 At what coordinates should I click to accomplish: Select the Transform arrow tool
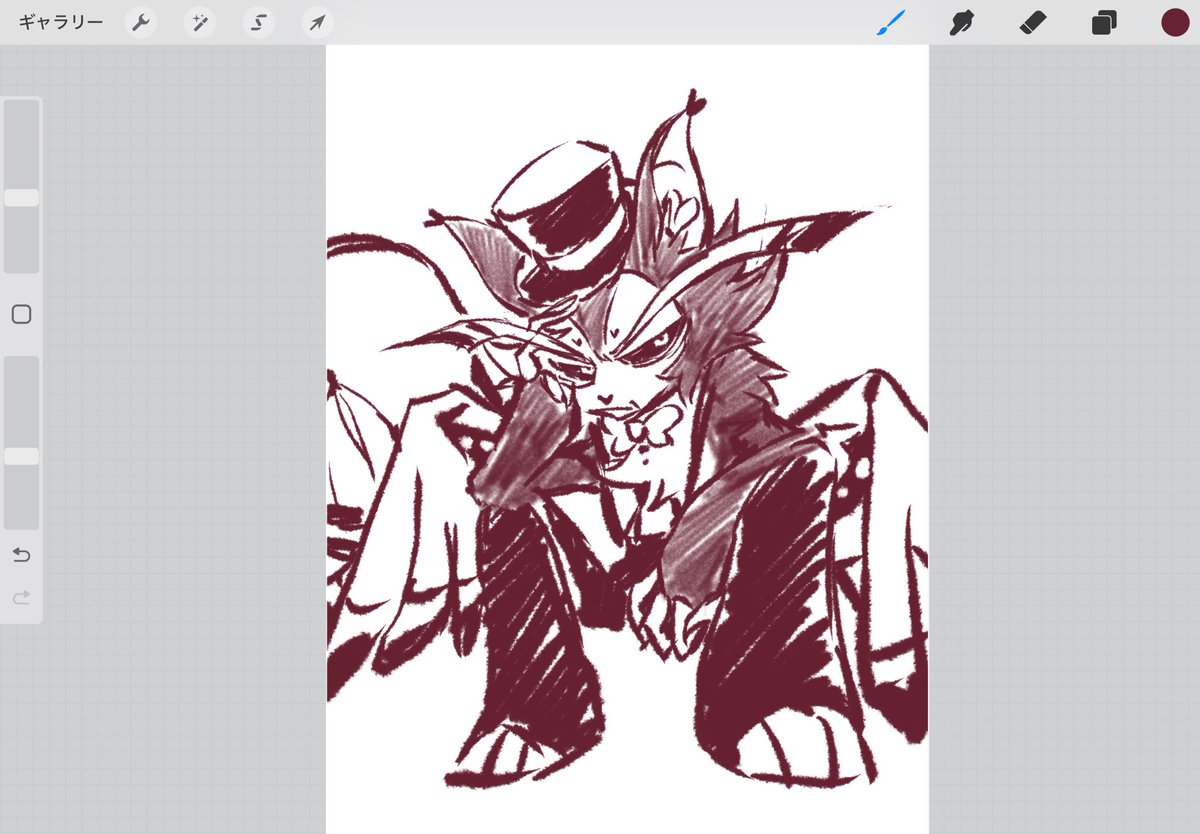pos(318,22)
